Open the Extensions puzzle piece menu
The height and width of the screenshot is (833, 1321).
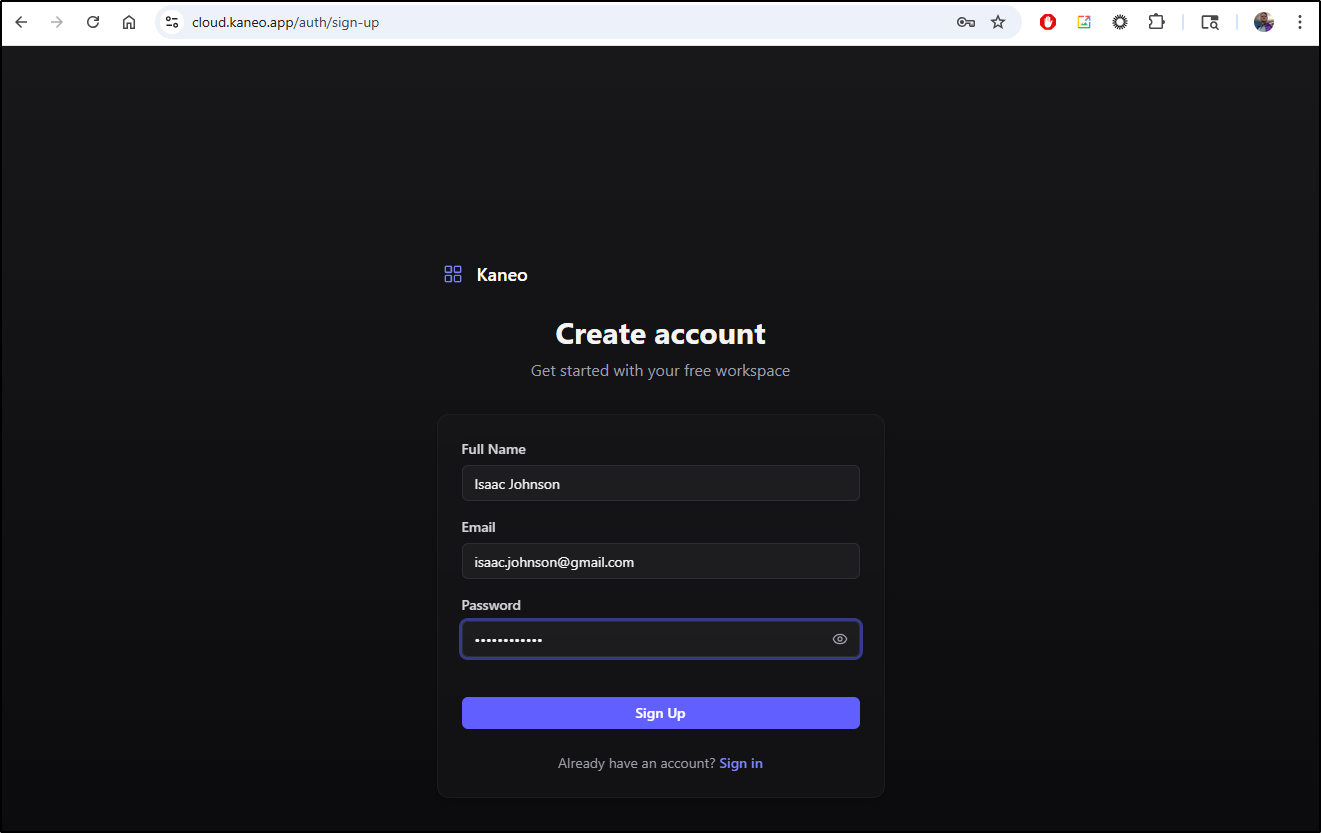[1156, 22]
